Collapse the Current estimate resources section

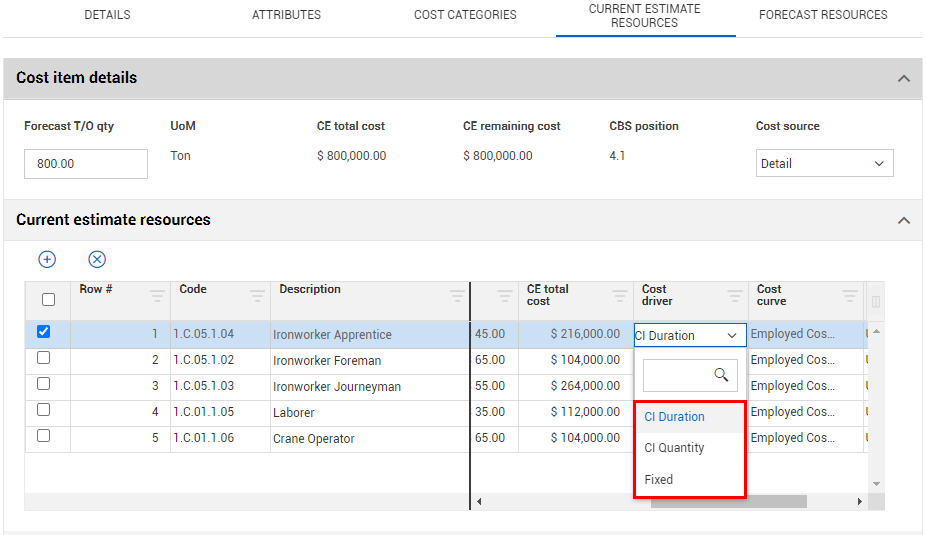[904, 220]
